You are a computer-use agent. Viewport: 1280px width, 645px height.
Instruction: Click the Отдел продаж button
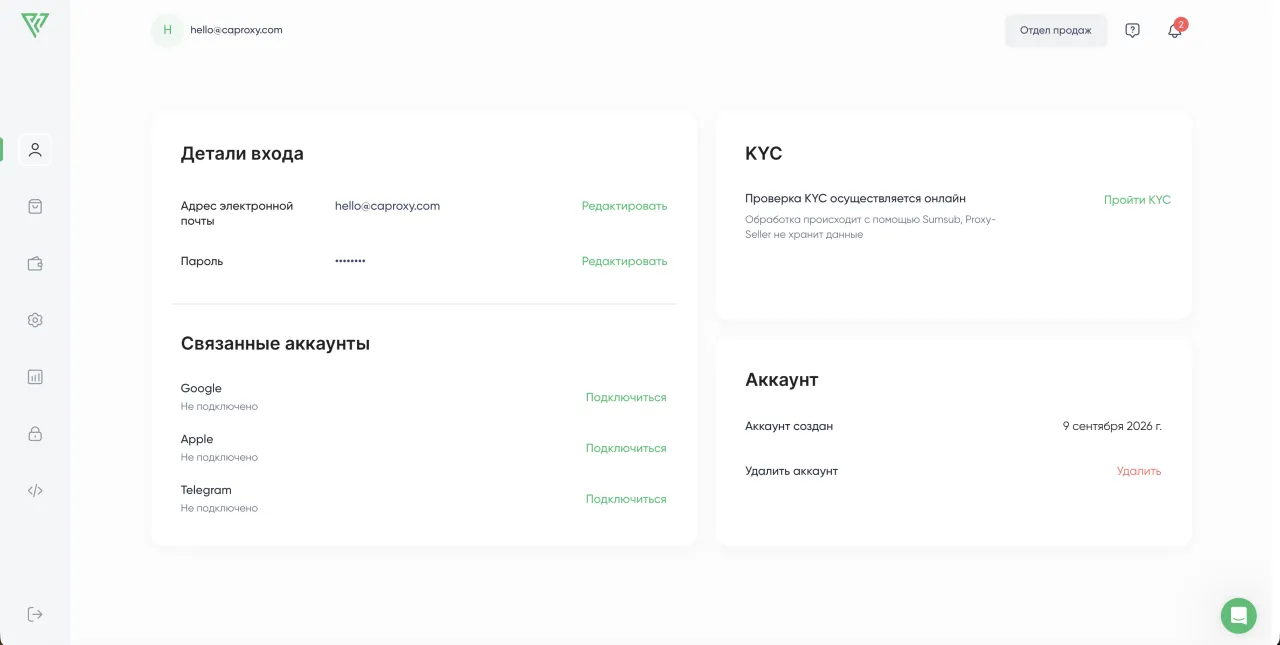click(1056, 30)
